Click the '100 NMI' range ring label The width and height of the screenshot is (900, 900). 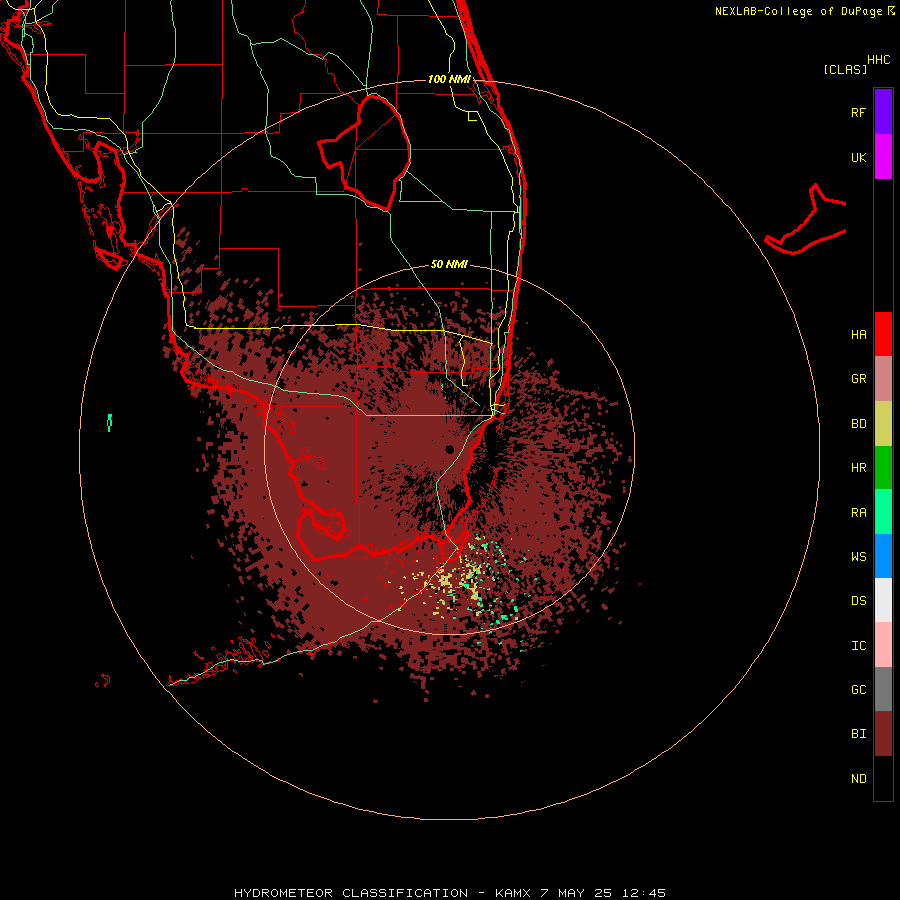tap(449, 79)
